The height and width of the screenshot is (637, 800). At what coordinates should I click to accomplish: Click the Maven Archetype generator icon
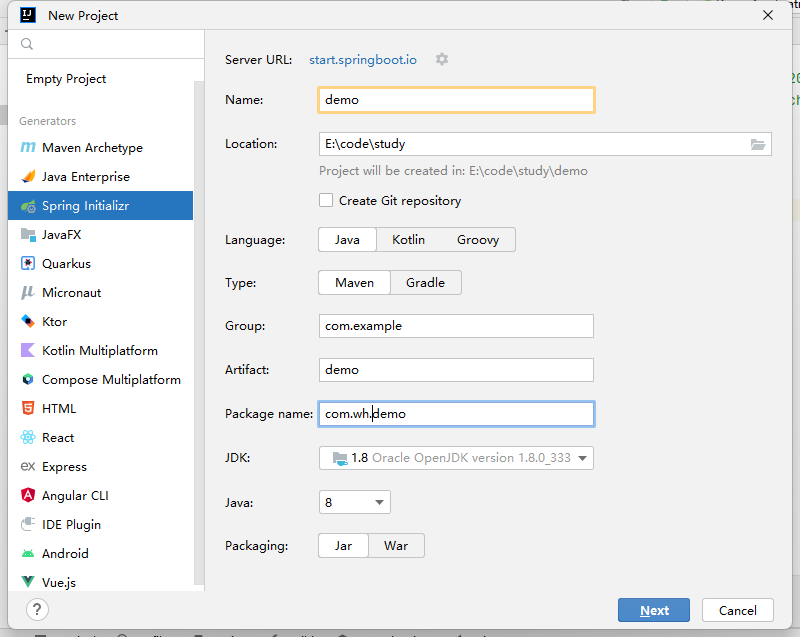coord(28,147)
